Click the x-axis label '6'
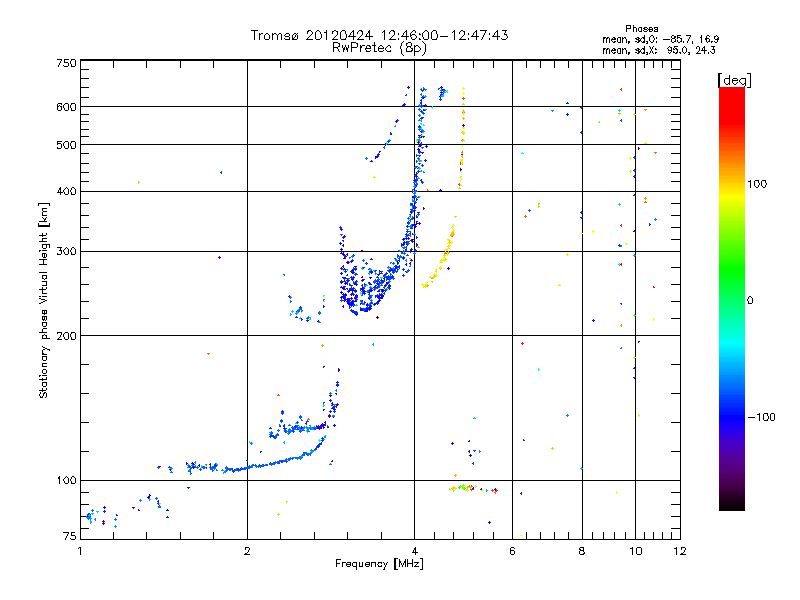This screenshot has height=600, width=800. [x=512, y=551]
